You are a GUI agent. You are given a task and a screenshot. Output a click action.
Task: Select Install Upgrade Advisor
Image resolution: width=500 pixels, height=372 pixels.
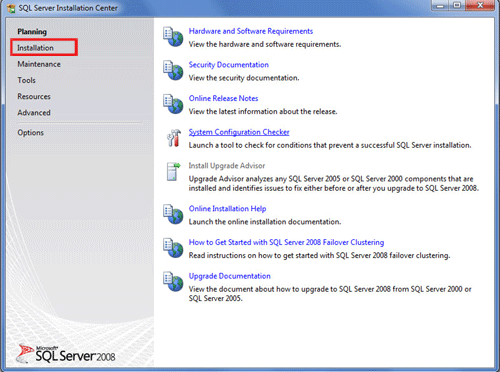[227, 166]
